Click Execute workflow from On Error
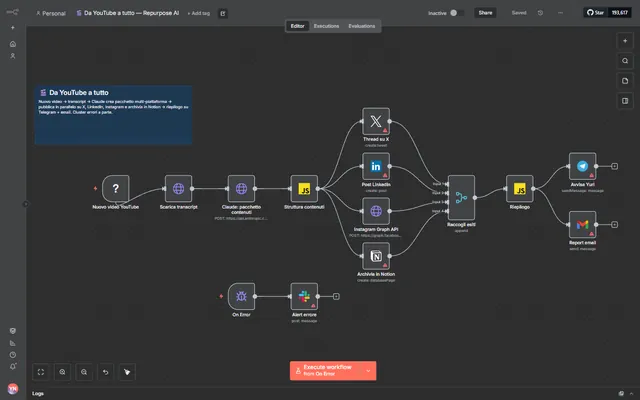This screenshot has height=400, width=640. pos(325,371)
